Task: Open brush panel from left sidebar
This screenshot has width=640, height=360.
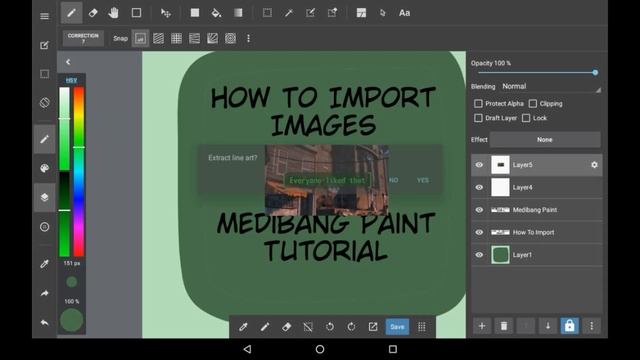Action: point(44,139)
